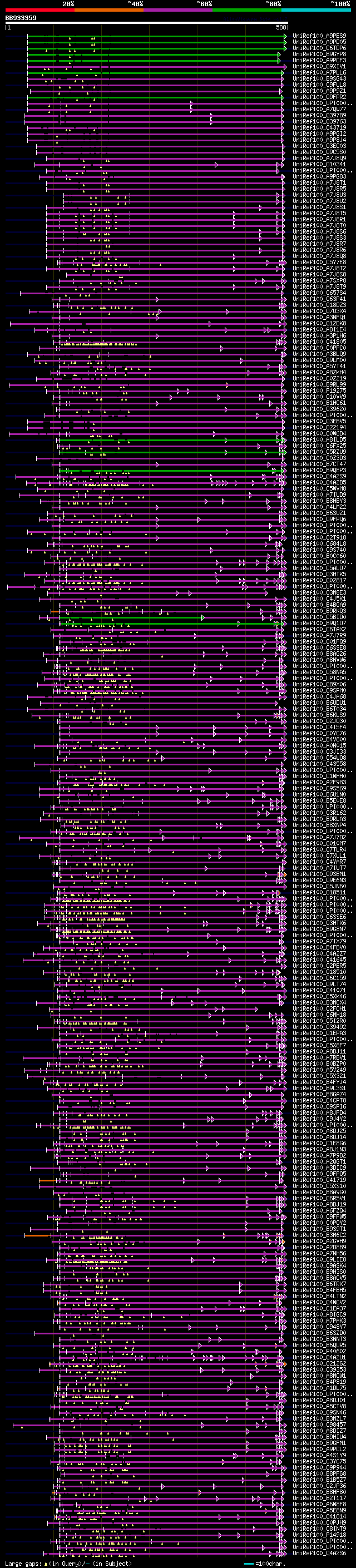Image resolution: width=356 pixels, height=1568 pixels.
Task: Click the cyan ~100% identity legend bar
Action: pyautogui.click(x=316, y=10)
